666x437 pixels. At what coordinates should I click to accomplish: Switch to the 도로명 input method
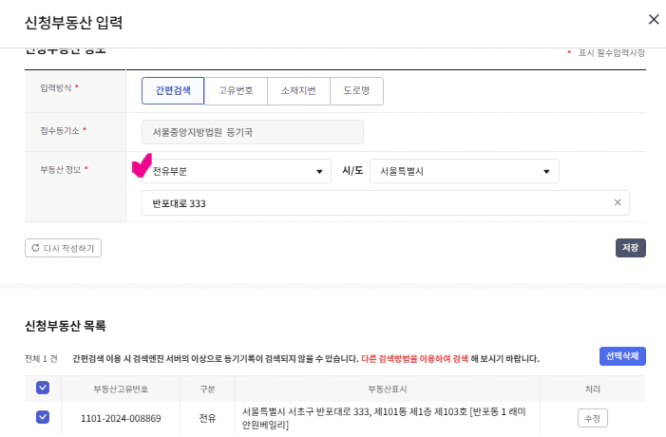[356, 90]
